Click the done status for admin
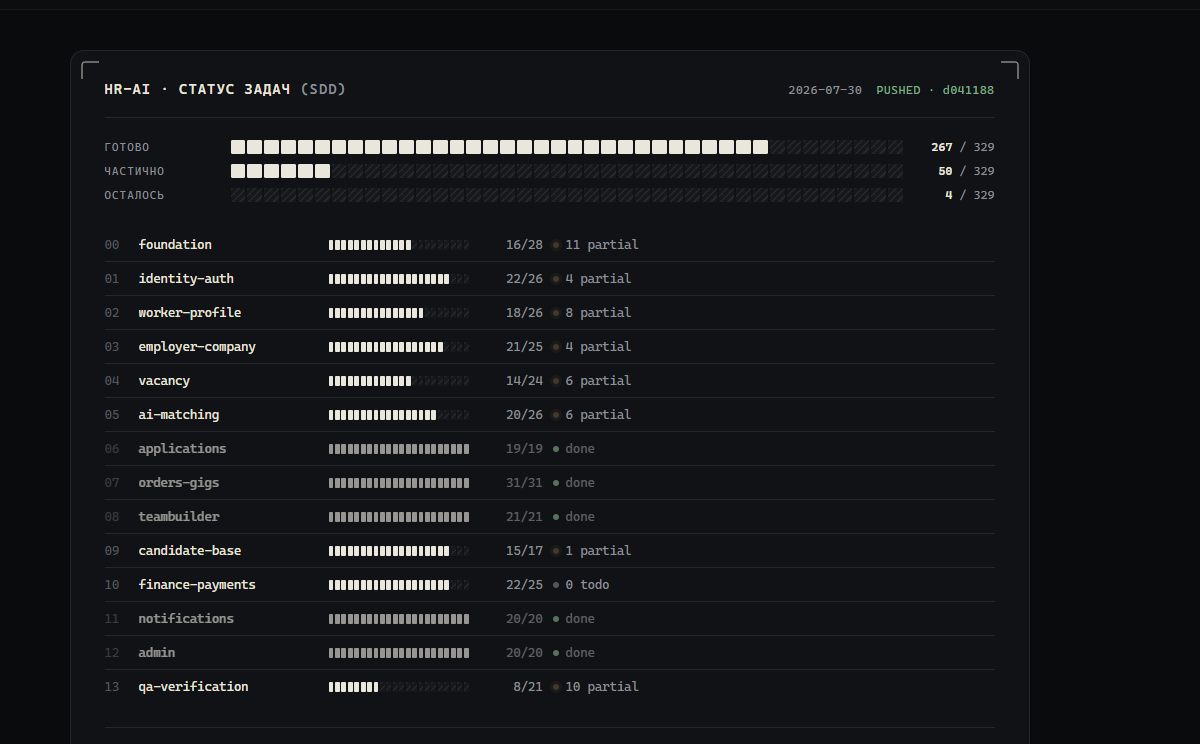 (x=580, y=653)
